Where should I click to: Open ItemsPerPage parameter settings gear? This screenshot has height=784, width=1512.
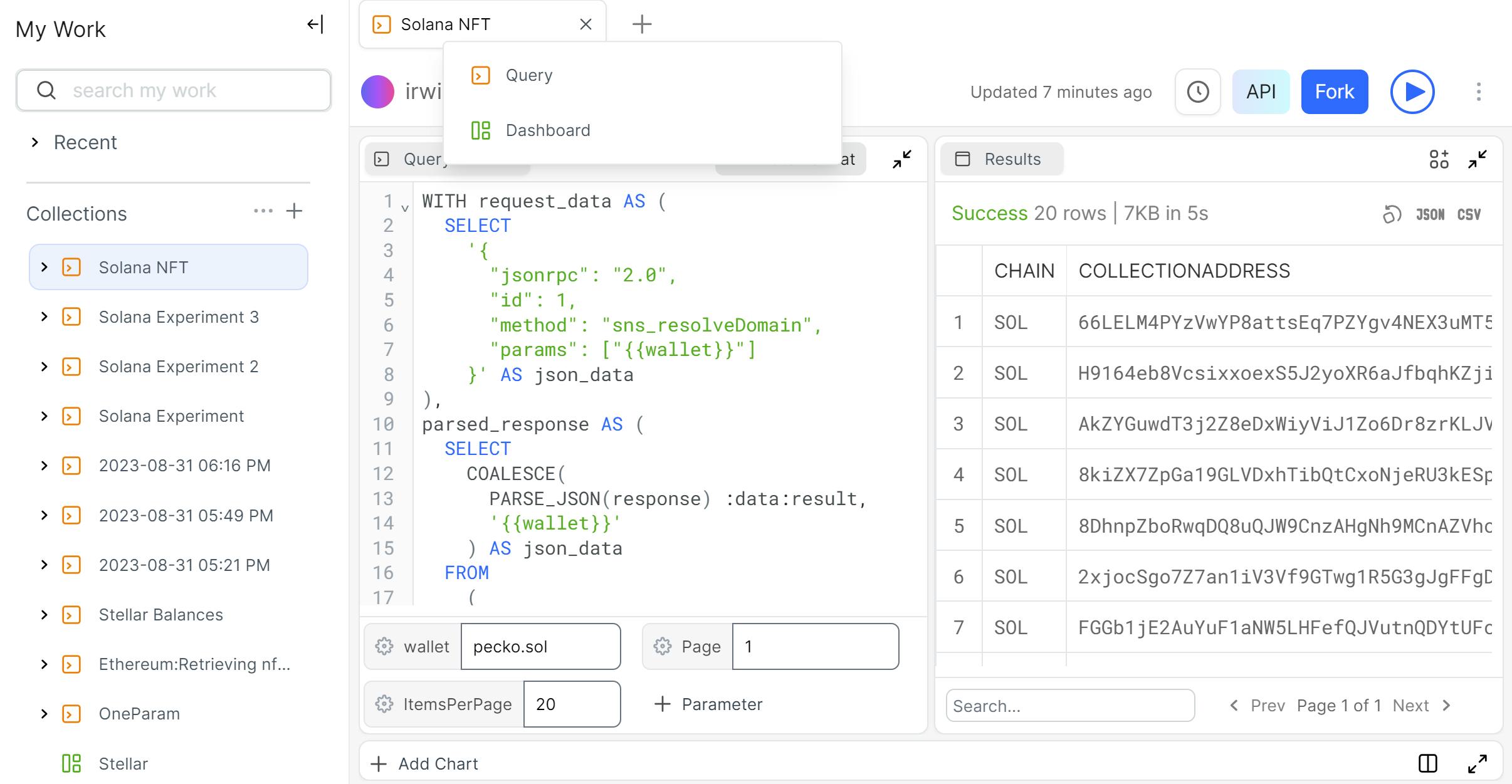pyautogui.click(x=384, y=704)
